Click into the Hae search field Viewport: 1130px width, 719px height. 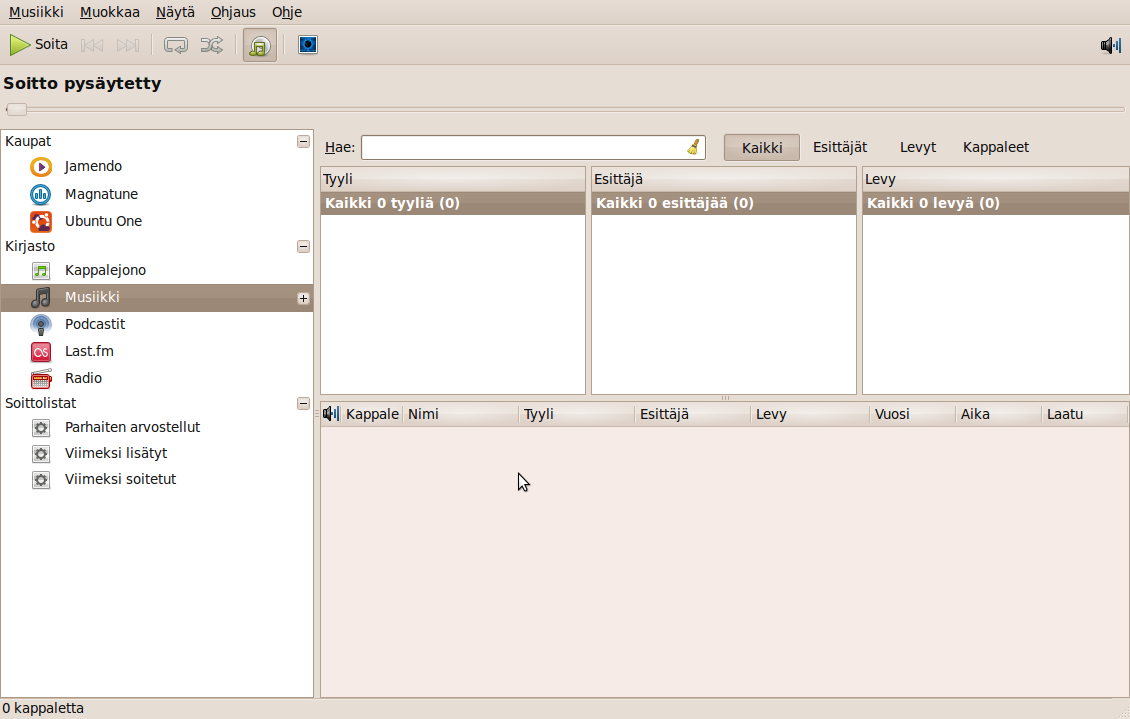522,147
